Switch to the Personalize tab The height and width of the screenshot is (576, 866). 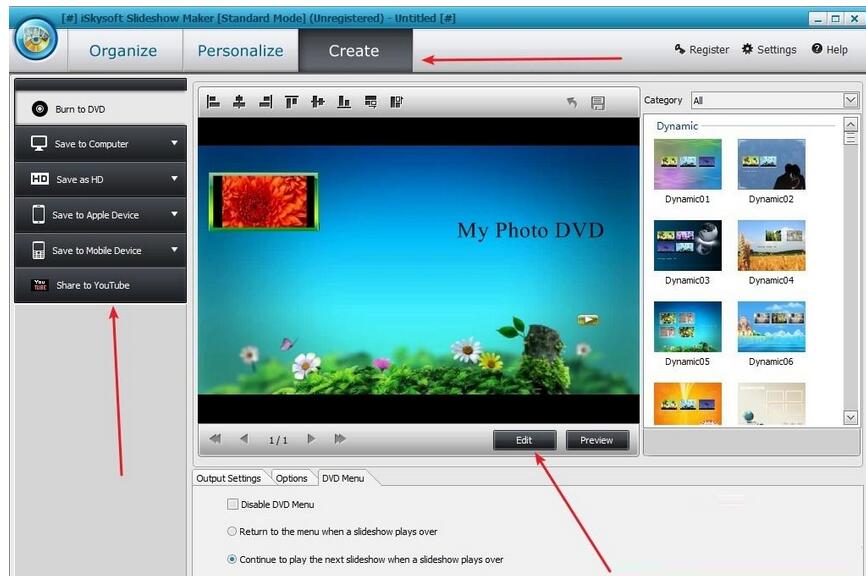pos(240,51)
